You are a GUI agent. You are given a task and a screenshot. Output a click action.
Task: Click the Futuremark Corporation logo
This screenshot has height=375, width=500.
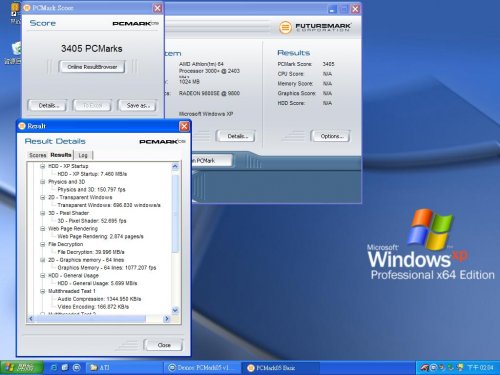[x=315, y=27]
